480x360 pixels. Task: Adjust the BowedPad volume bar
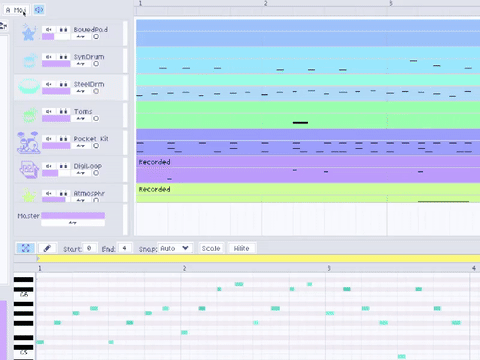56,37
